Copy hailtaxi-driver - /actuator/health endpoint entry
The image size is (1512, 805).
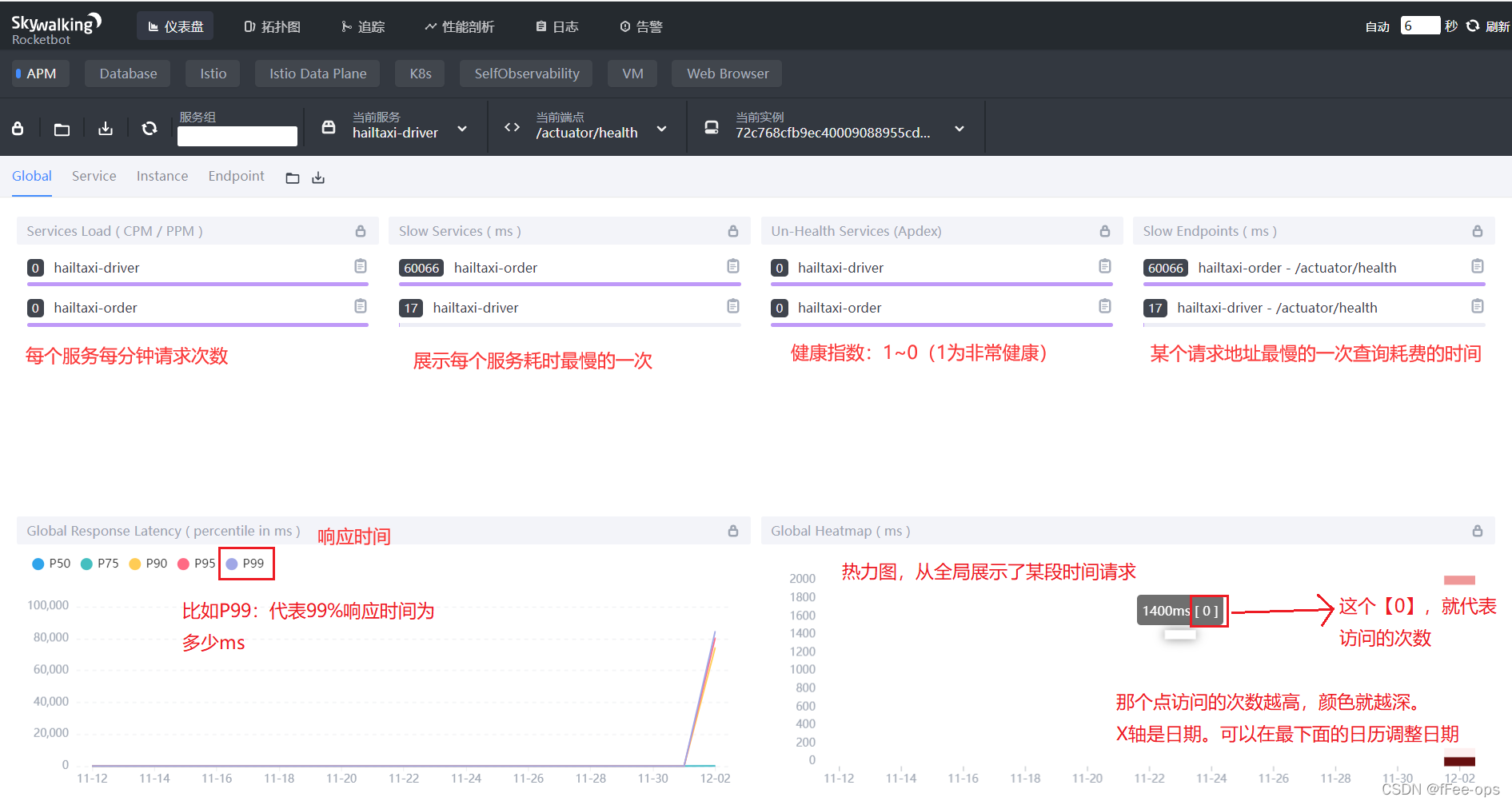[x=1478, y=306]
